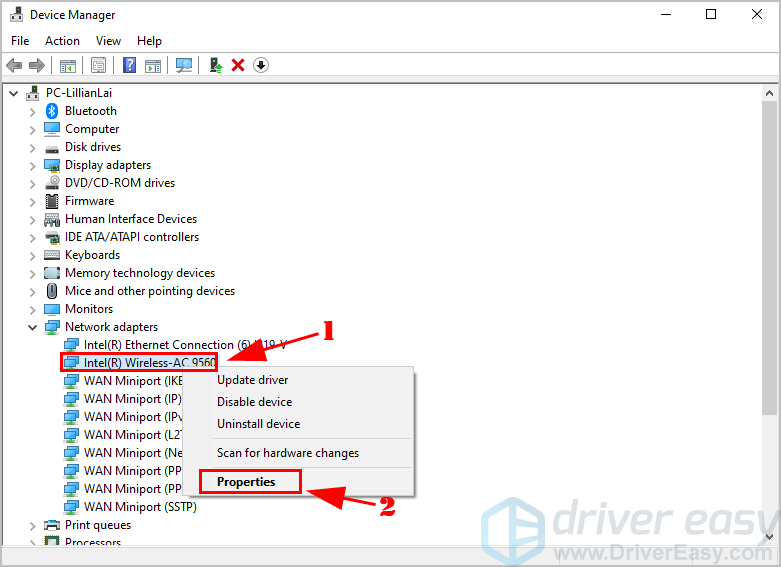Expand the Computer node chevron

(x=32, y=130)
